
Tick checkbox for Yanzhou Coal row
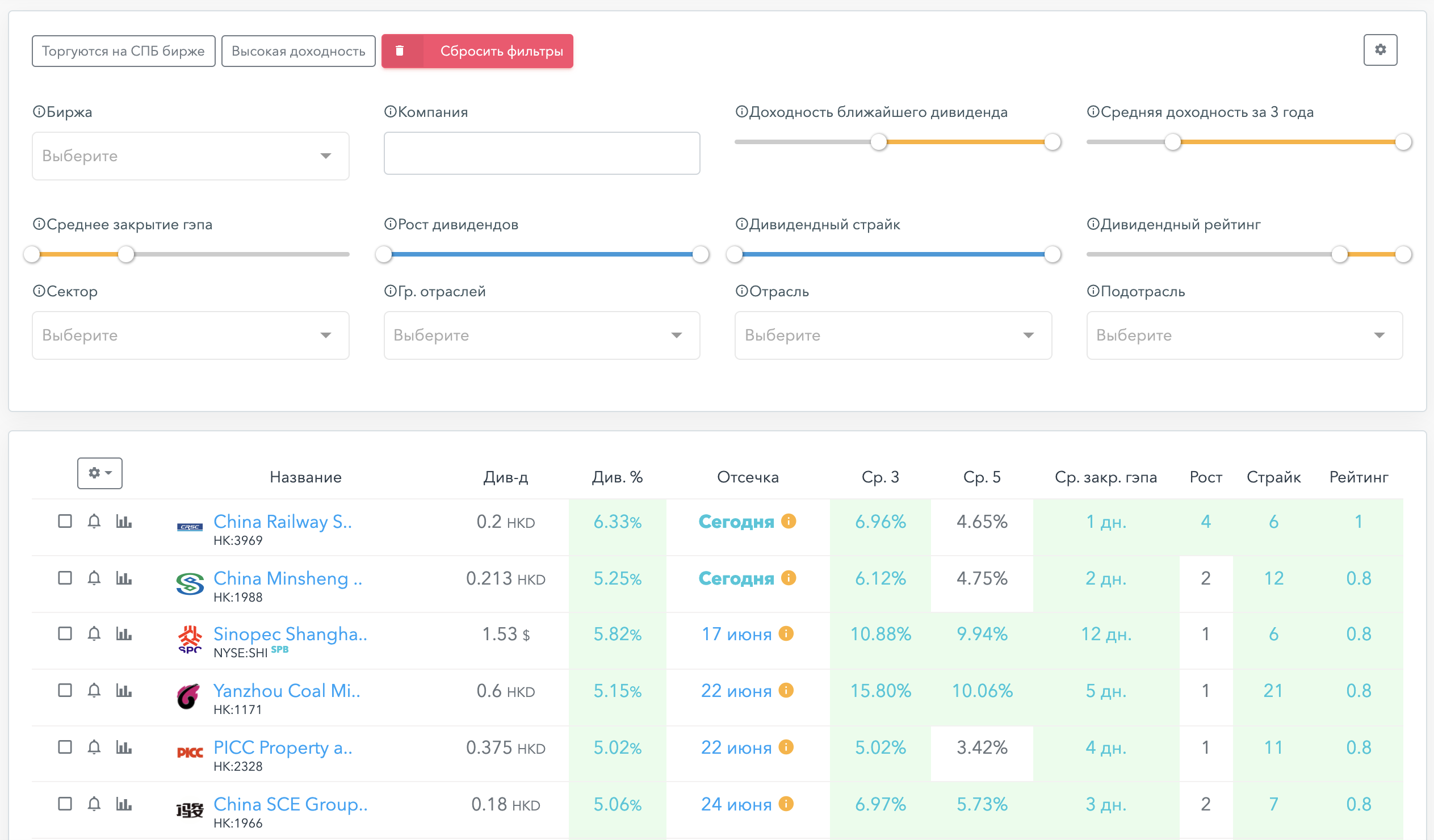pyautogui.click(x=65, y=690)
